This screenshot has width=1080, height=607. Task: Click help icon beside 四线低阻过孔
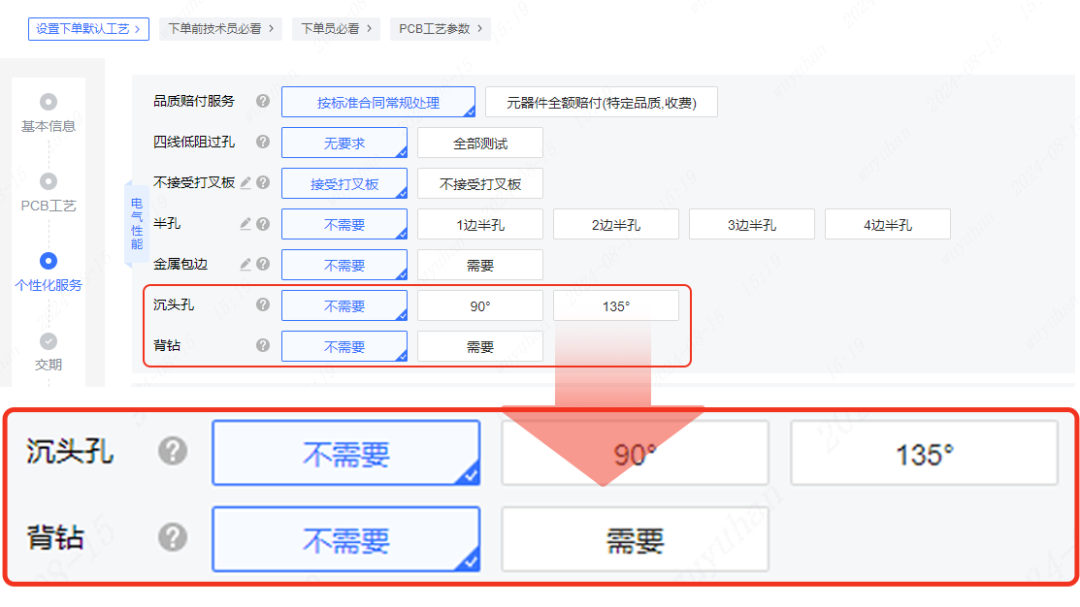(x=263, y=142)
